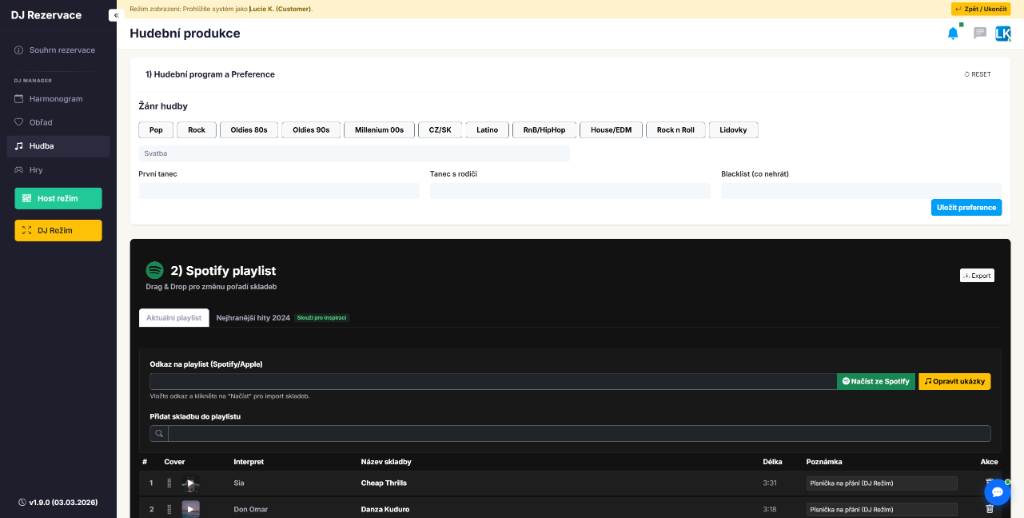1024x518 pixels.
Task: Click the 3:31 duration value
Action: click(769, 483)
